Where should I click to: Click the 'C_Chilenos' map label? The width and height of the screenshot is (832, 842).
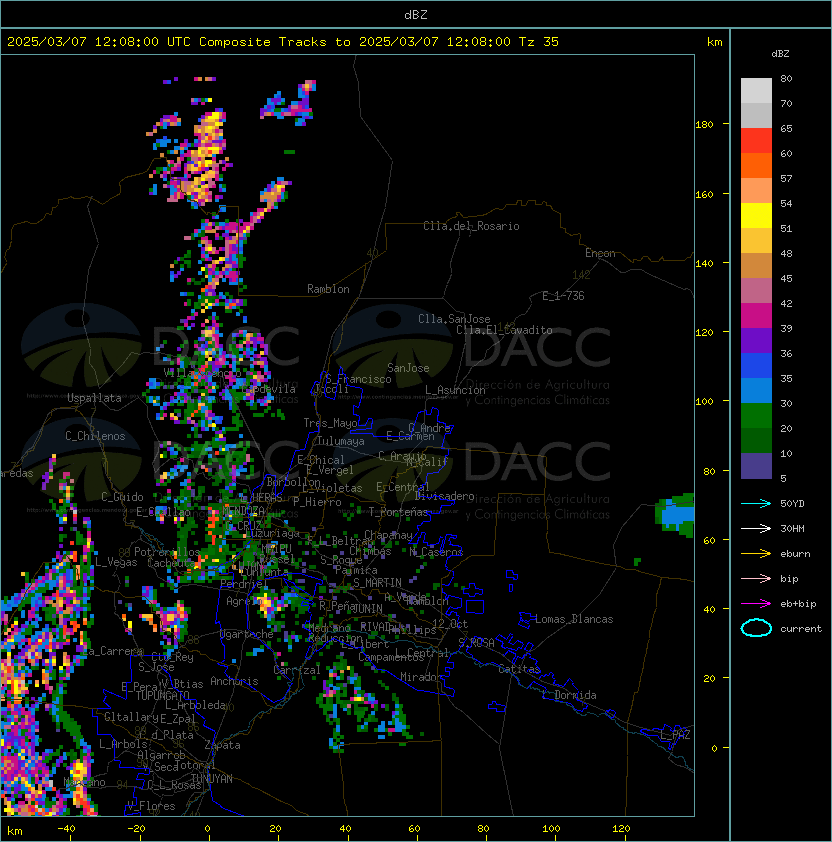[95, 436]
